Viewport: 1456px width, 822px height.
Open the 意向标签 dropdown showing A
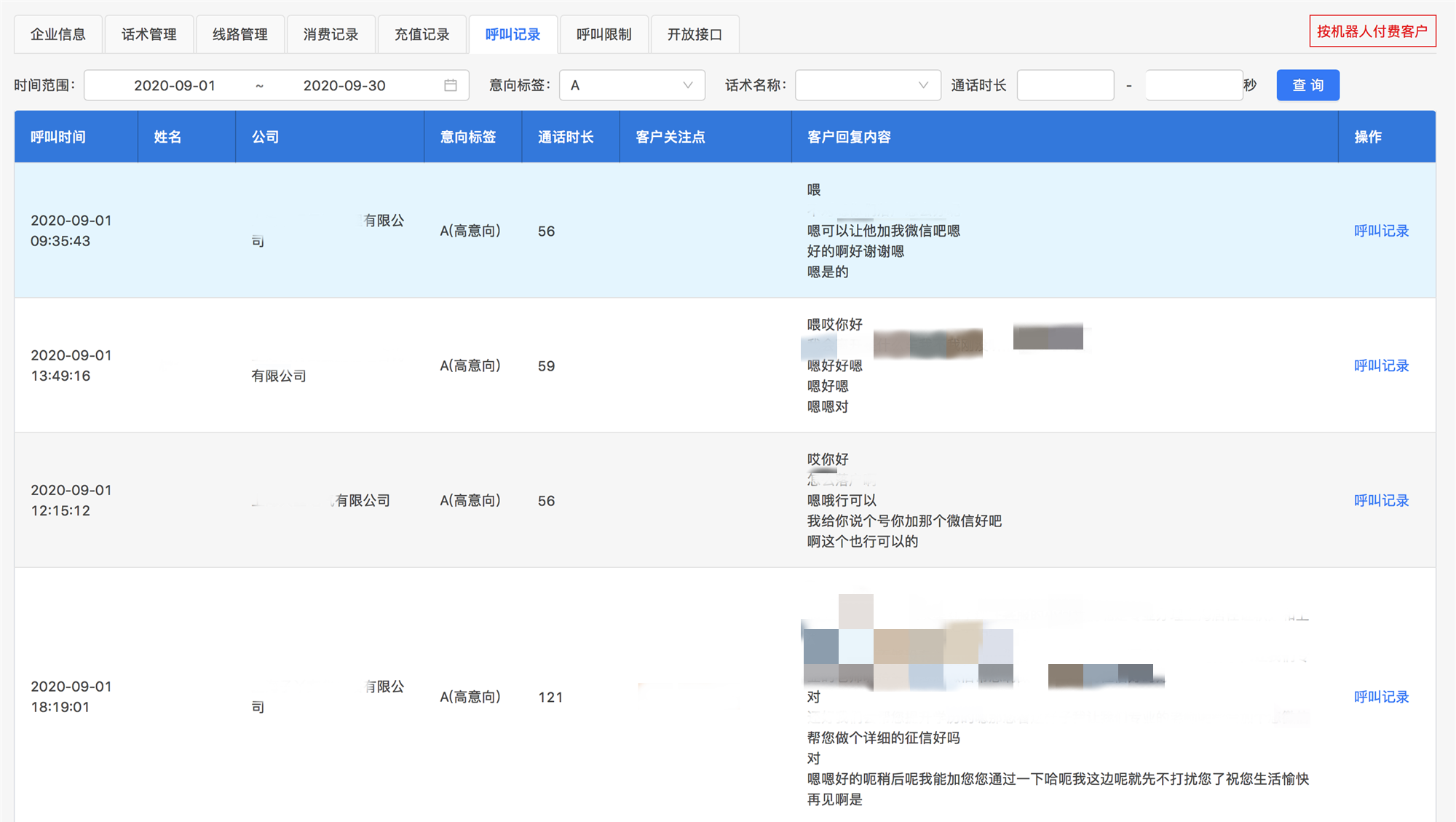632,85
